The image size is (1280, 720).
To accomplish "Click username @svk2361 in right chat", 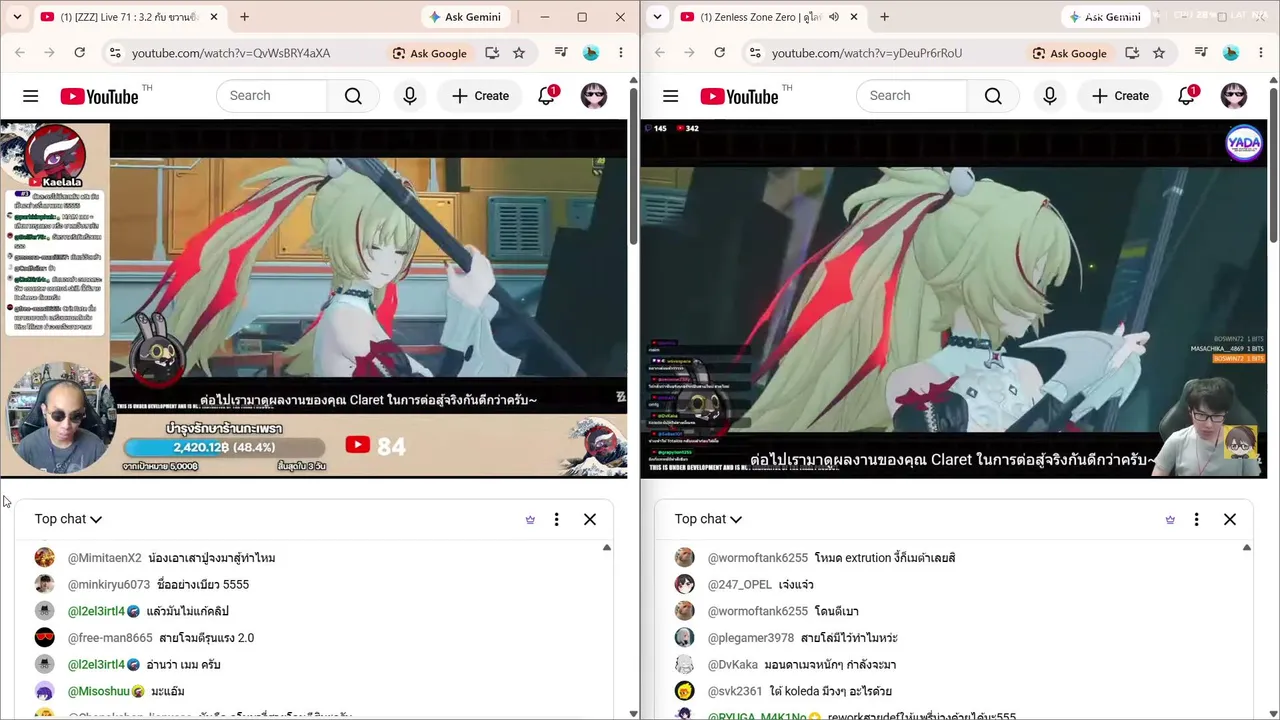I will click(735, 691).
